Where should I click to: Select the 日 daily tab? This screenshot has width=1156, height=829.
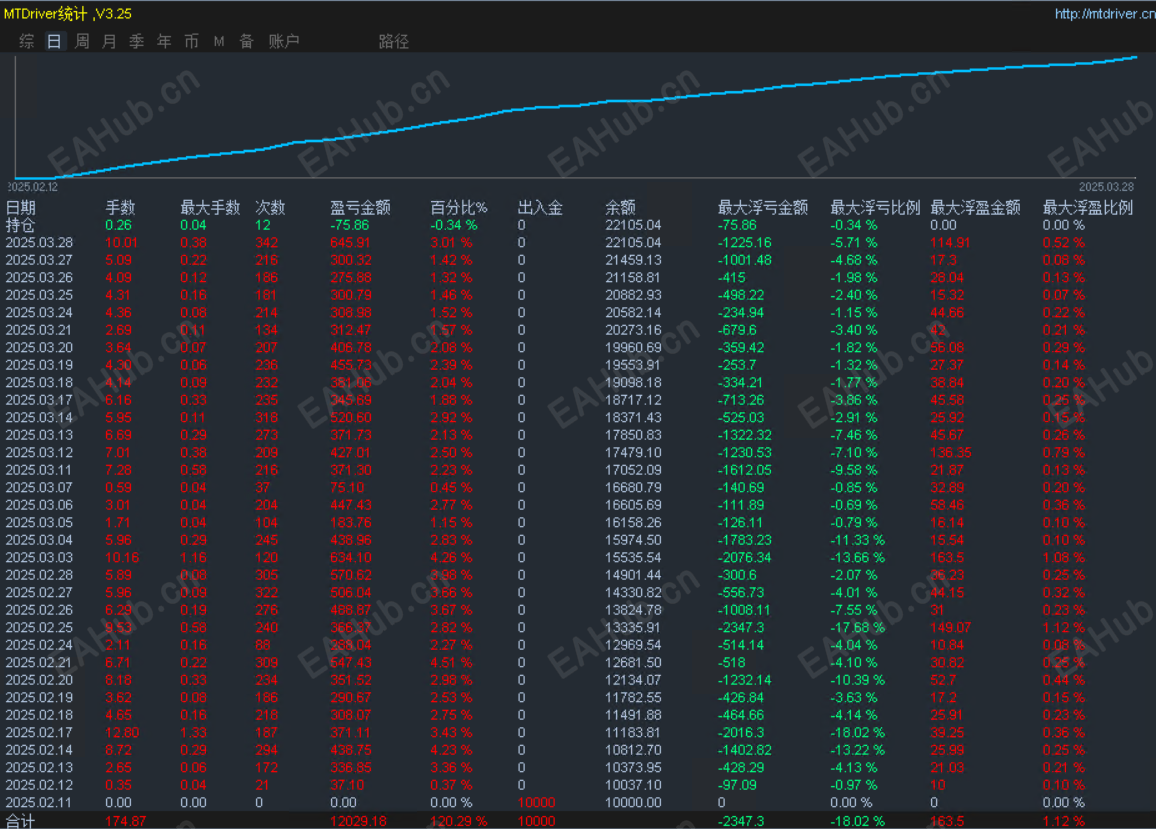pos(54,41)
